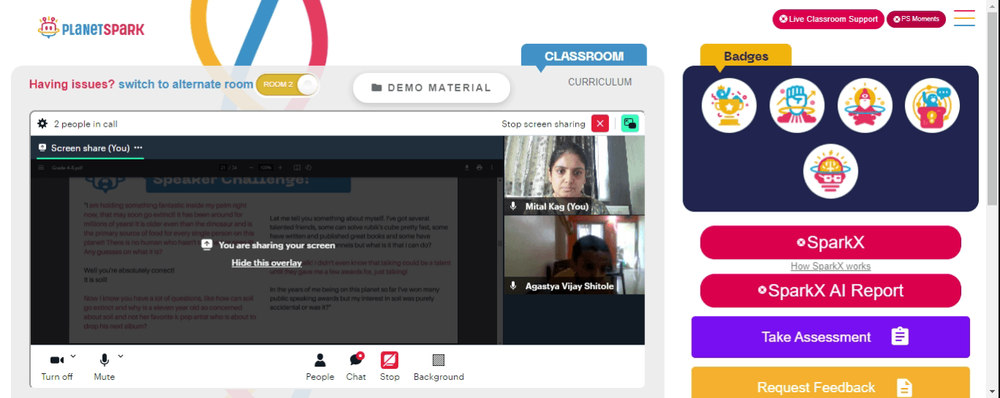Open the hamburger menu at top right

pos(964,18)
